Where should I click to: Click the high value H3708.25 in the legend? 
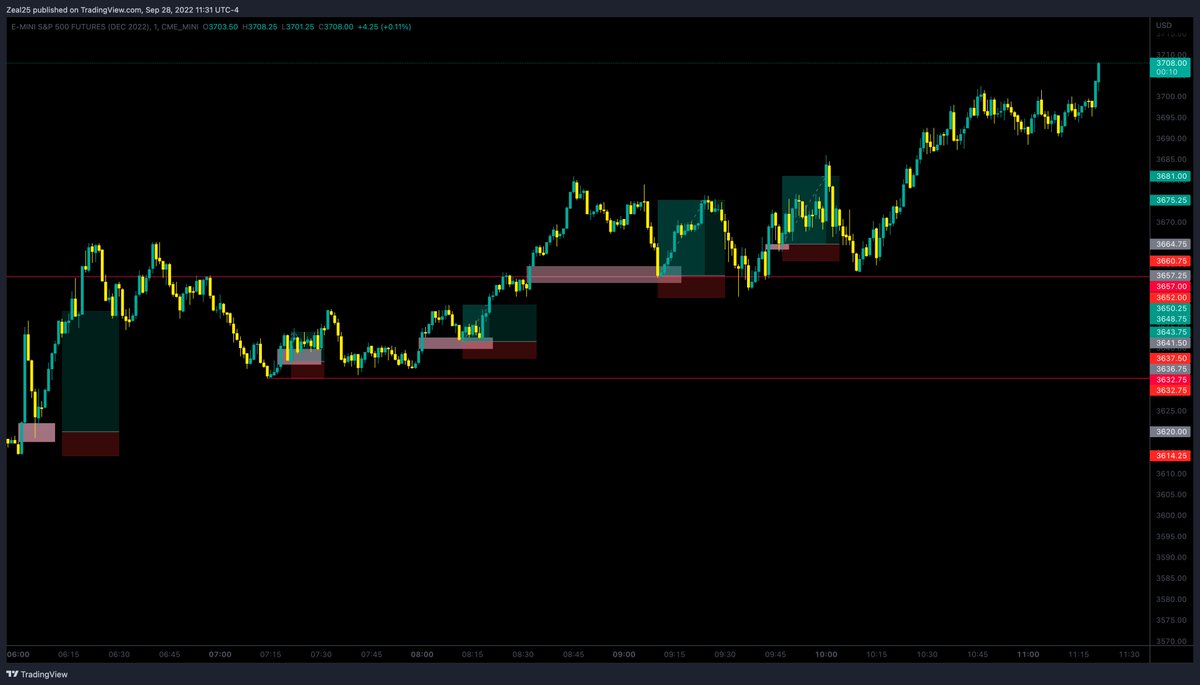tap(262, 27)
